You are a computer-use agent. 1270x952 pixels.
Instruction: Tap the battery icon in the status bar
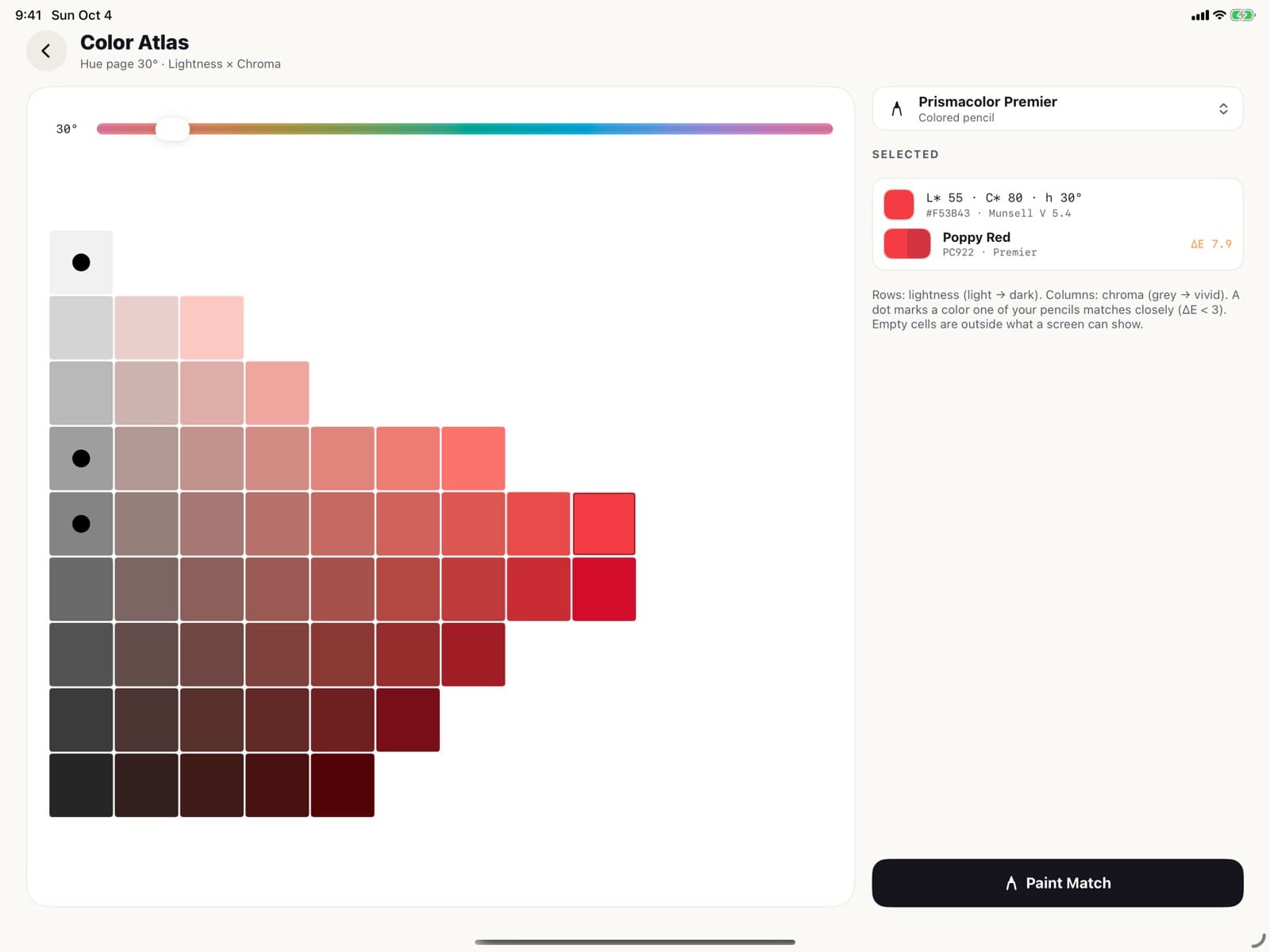click(1242, 15)
